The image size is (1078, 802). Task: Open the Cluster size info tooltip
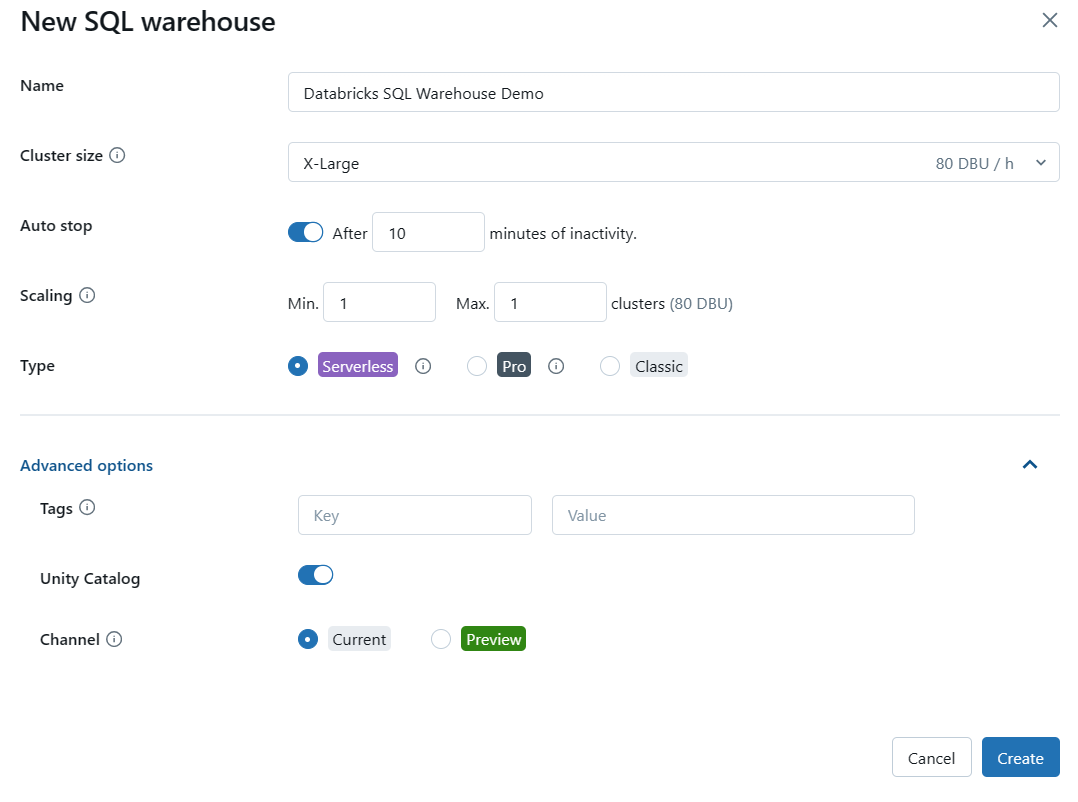[118, 155]
